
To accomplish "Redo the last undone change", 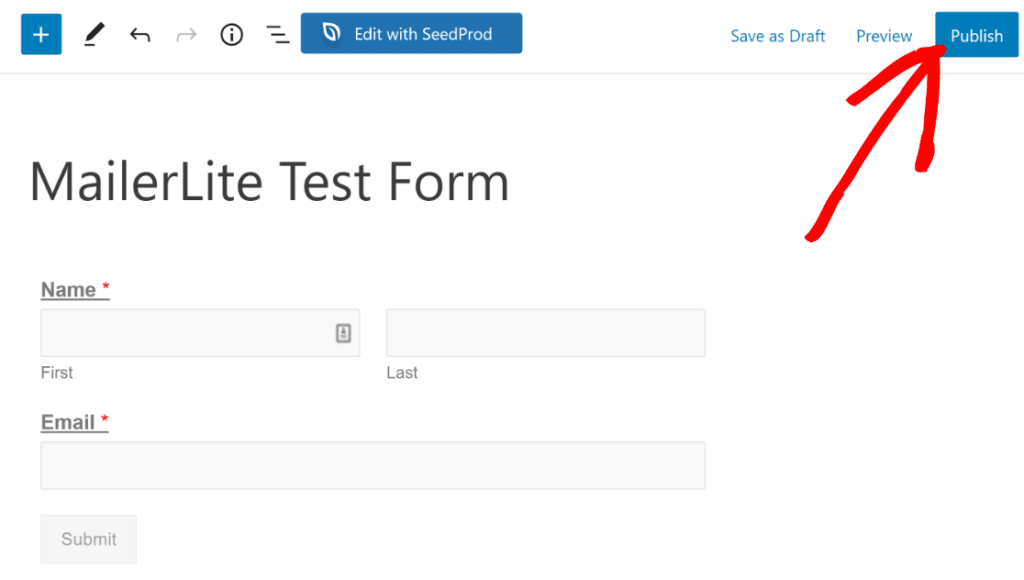I will click(186, 34).
